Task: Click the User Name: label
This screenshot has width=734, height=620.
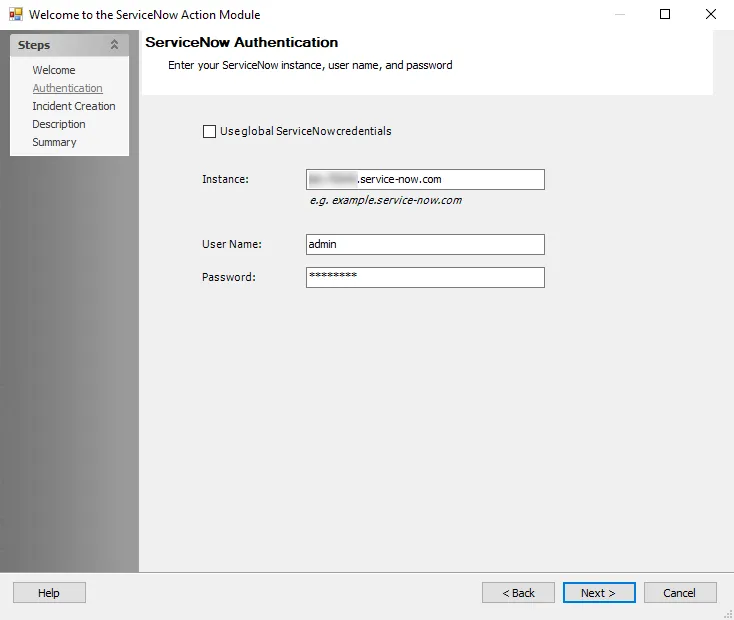Action: click(x=232, y=244)
